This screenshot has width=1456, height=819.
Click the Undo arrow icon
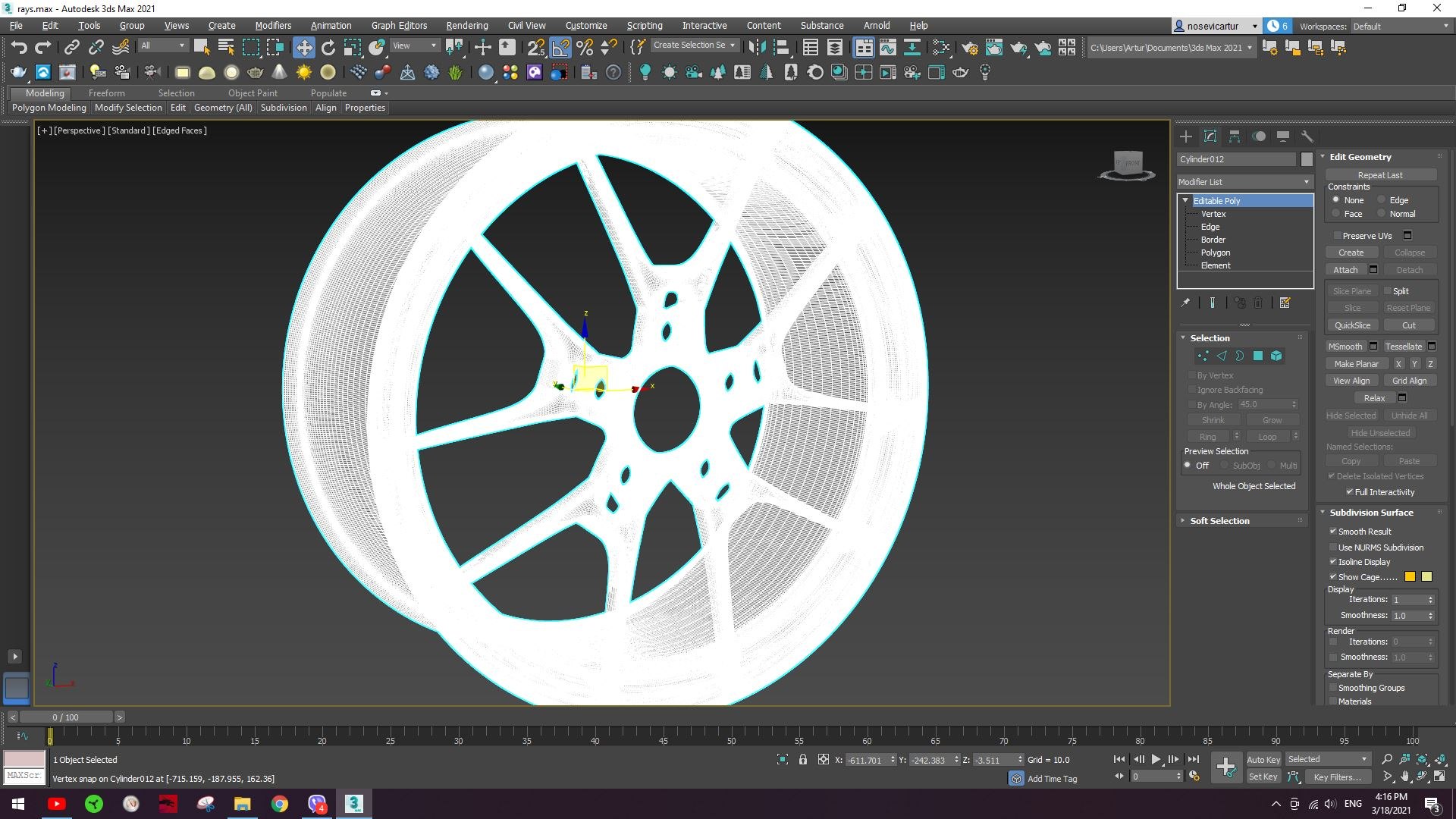19,48
